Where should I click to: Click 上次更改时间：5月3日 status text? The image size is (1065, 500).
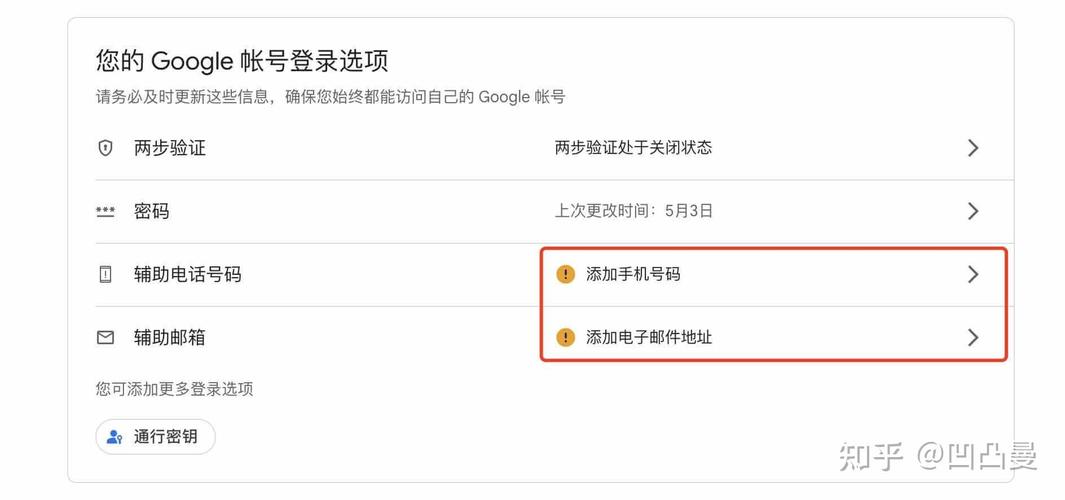click(634, 211)
